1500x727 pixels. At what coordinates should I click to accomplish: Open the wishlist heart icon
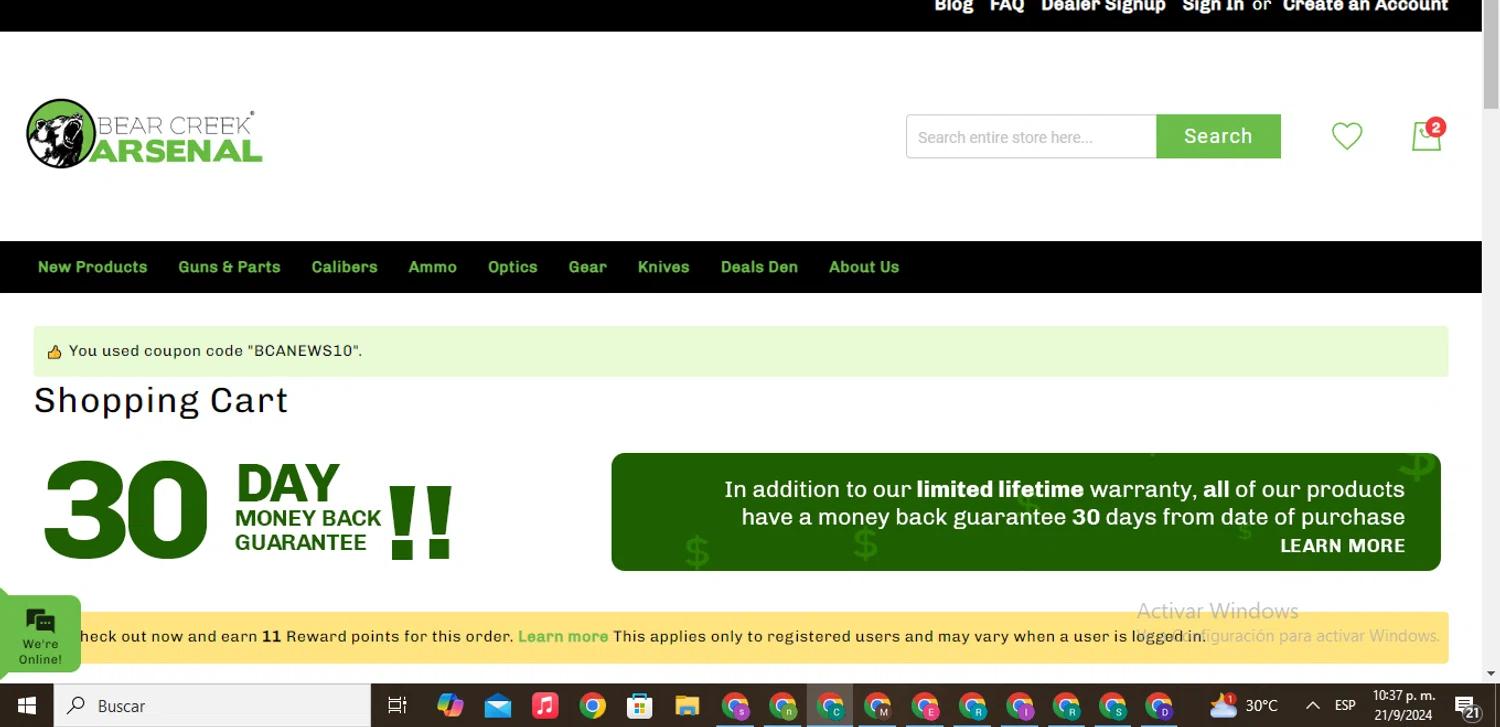tap(1347, 136)
